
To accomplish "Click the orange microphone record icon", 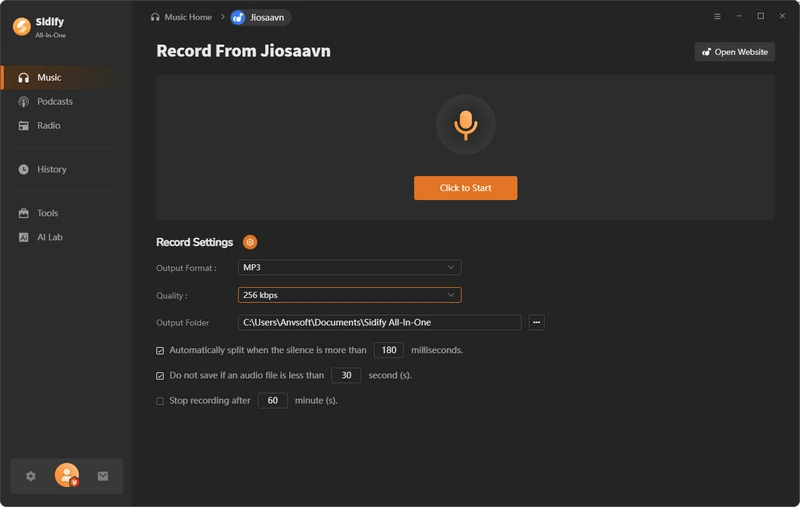I will (x=465, y=124).
